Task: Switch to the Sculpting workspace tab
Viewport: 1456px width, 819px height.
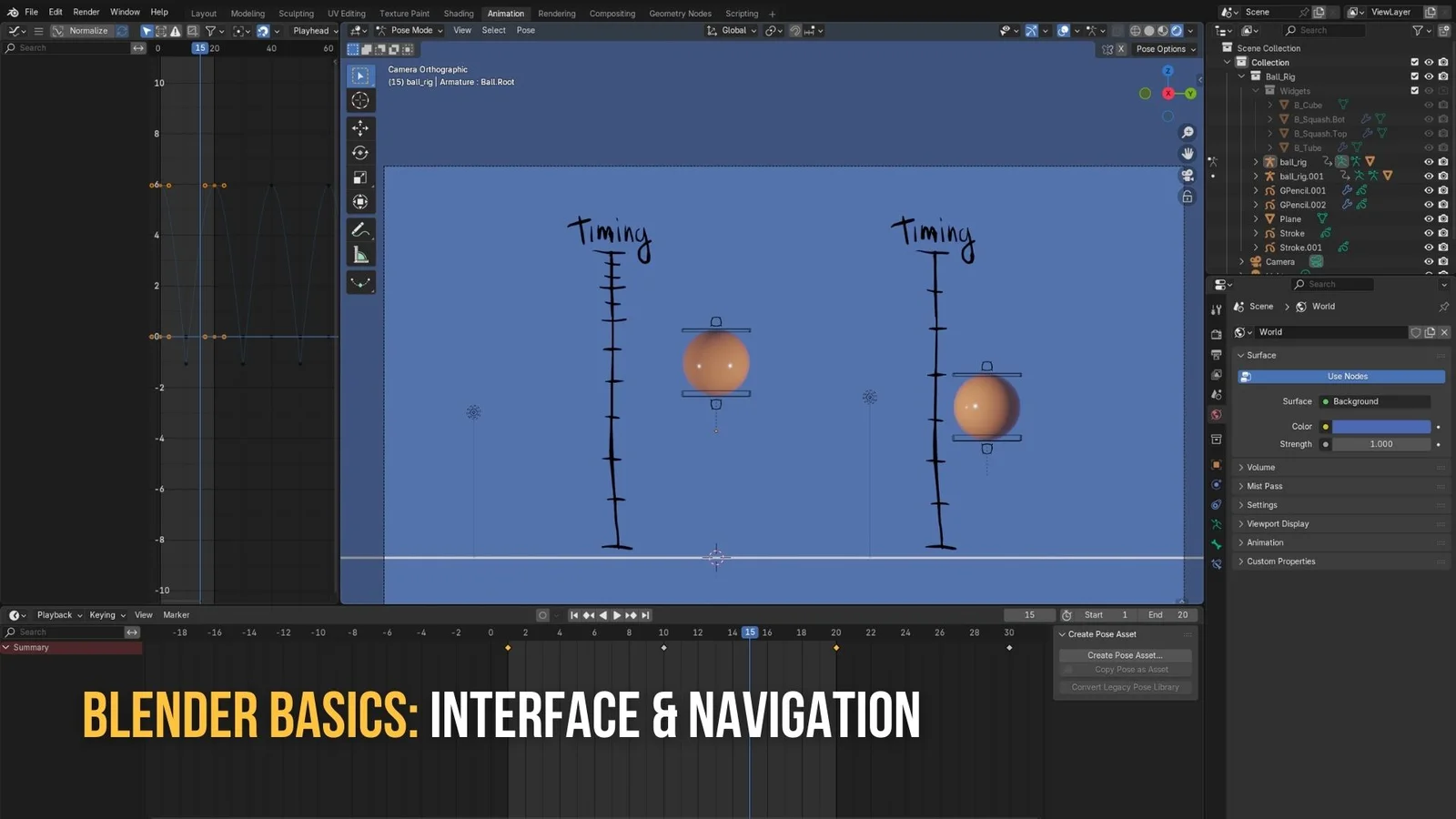Action: [296, 13]
